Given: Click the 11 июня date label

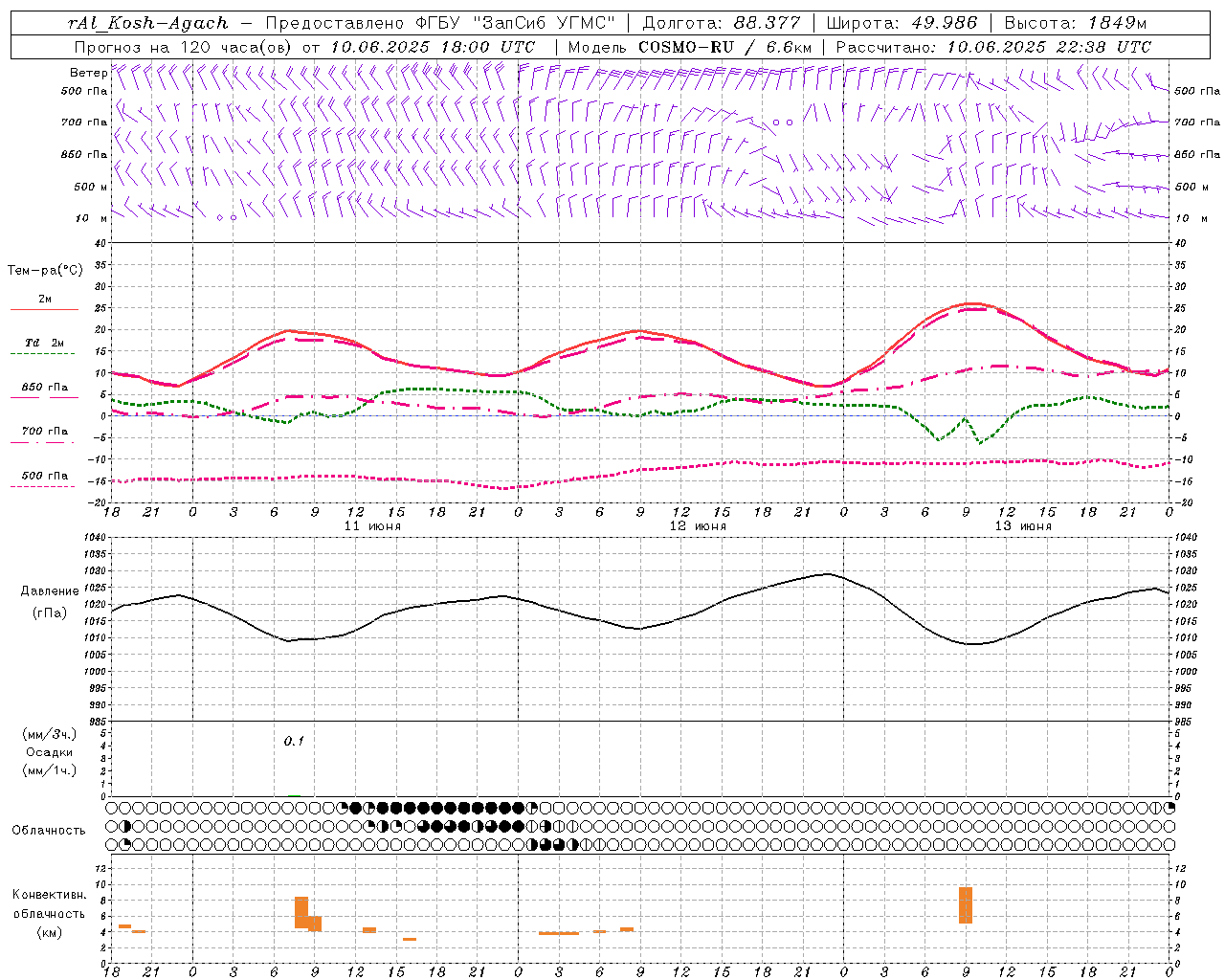Looking at the screenshot, I should tap(373, 526).
